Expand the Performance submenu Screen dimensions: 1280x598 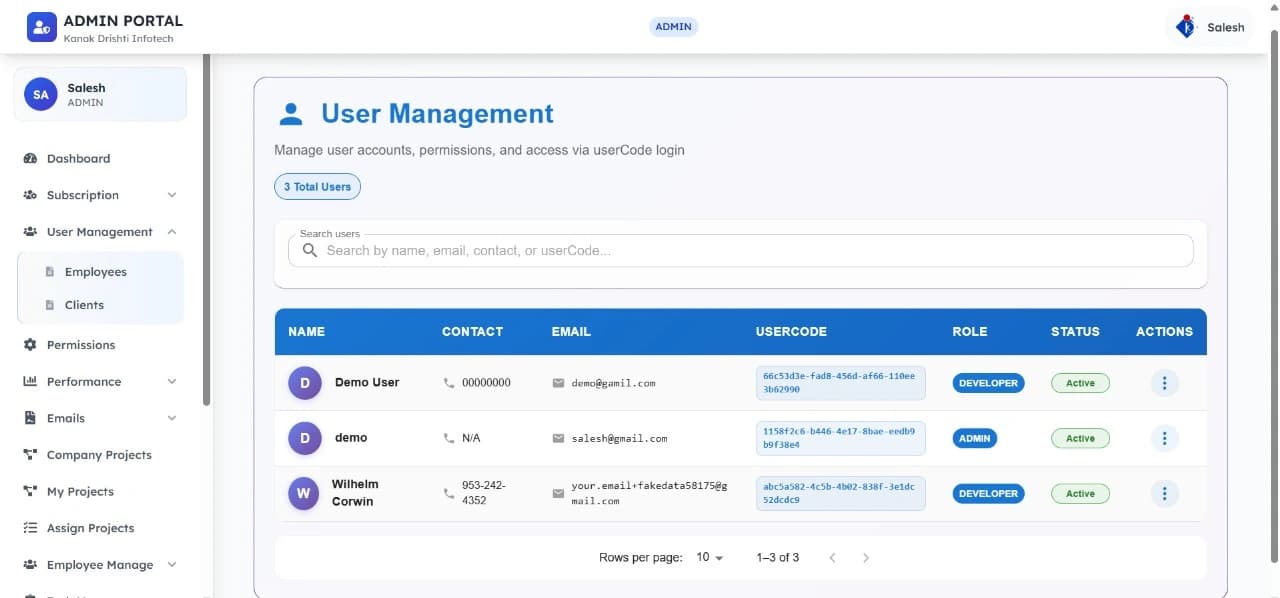(172, 382)
